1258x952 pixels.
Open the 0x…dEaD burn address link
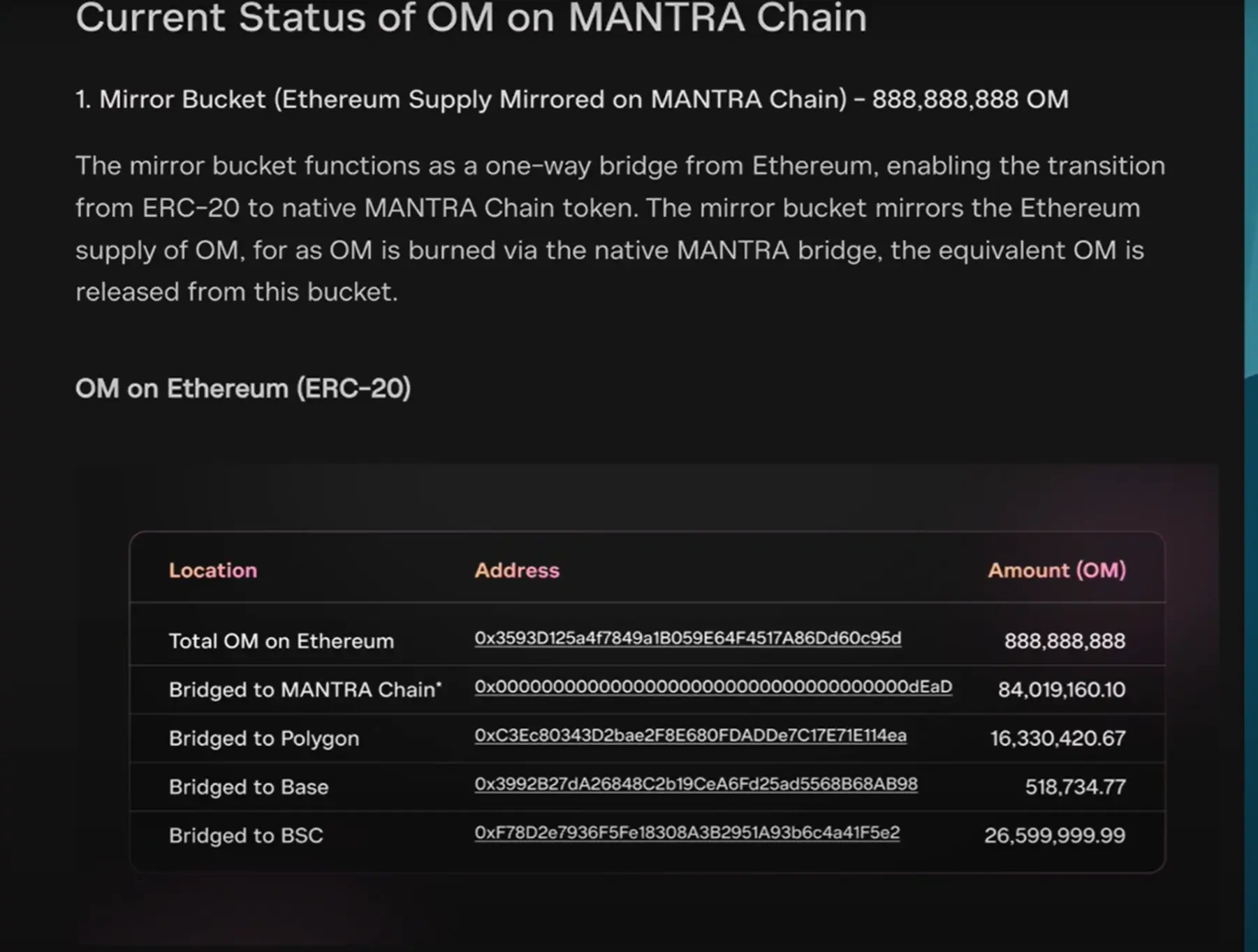tap(713, 687)
